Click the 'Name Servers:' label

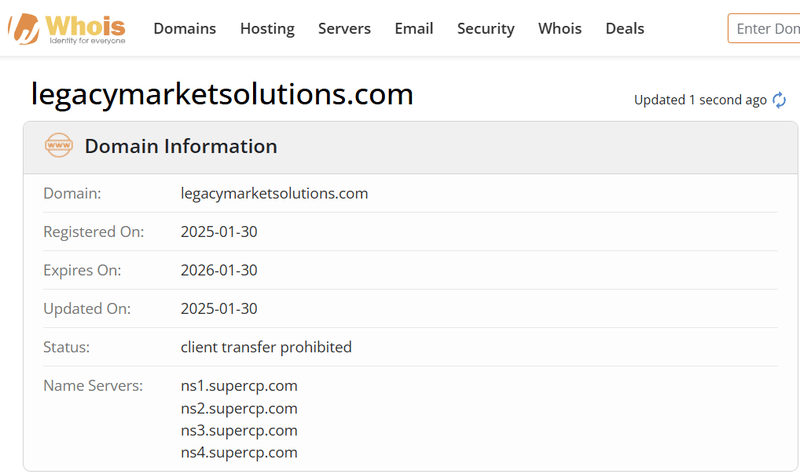(x=93, y=386)
